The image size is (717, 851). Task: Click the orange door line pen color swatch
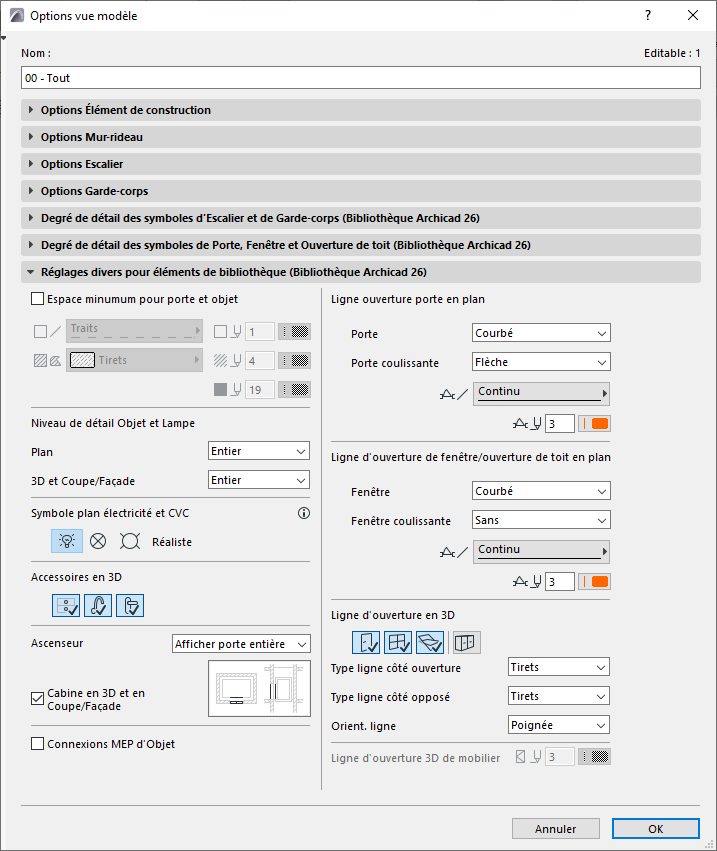click(594, 423)
